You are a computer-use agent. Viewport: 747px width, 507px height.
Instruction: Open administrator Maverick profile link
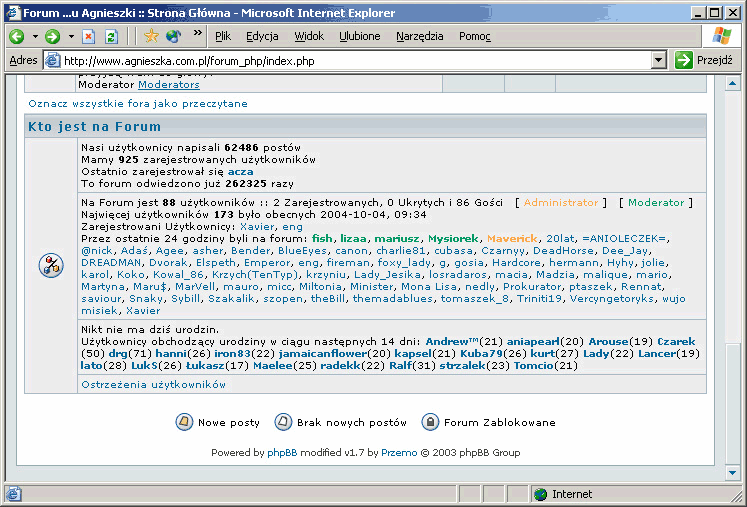(512, 239)
